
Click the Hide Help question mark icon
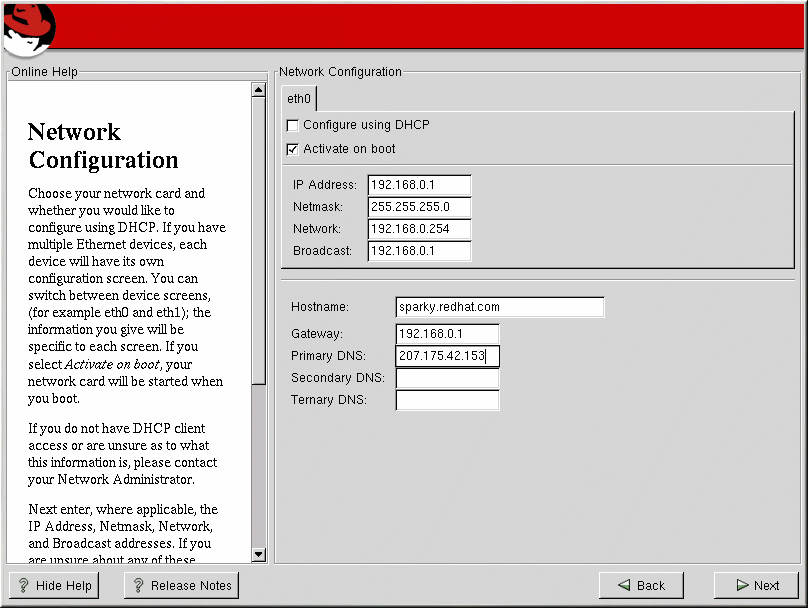[x=24, y=585]
